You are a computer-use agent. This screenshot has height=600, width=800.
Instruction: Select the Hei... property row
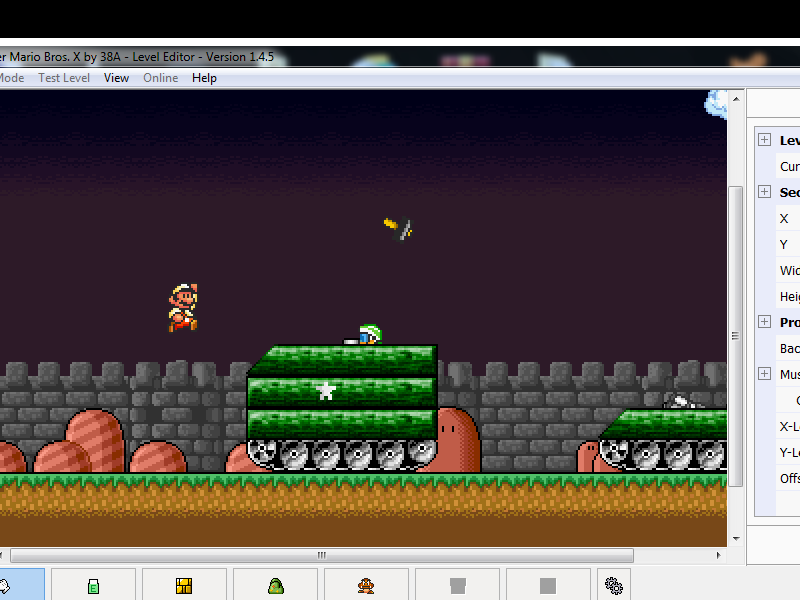pos(788,297)
